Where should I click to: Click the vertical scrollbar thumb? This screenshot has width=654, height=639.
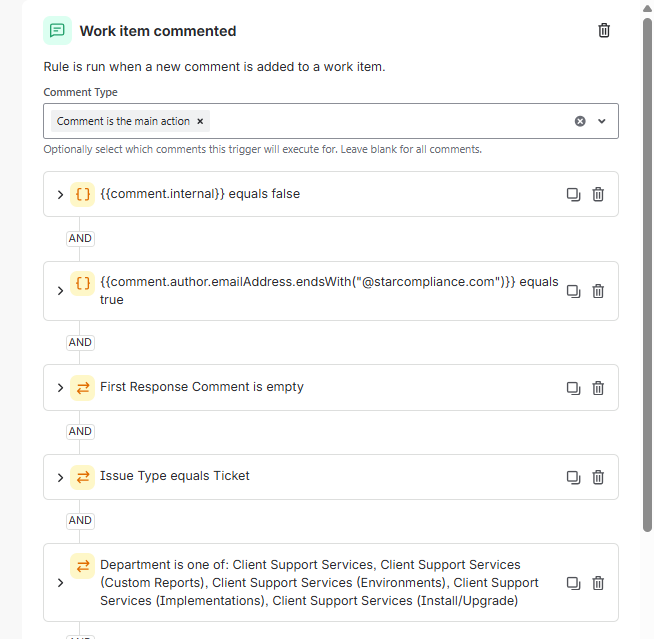pyautogui.click(x=647, y=273)
